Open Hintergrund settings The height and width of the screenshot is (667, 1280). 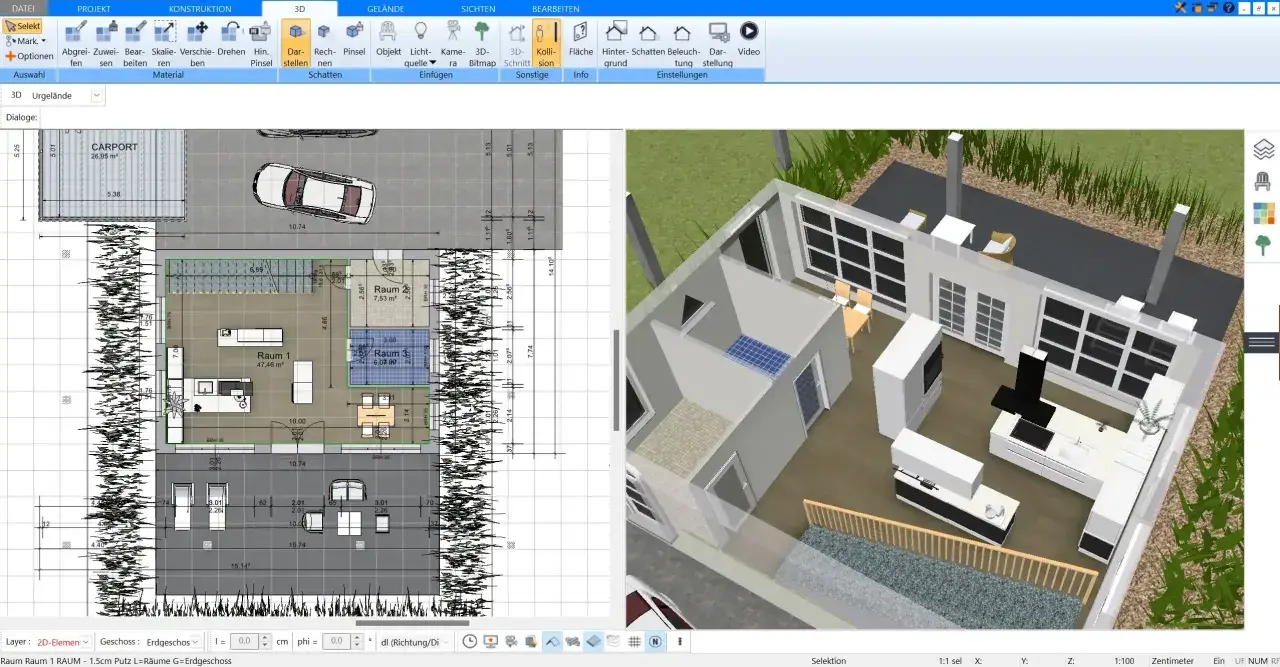point(616,43)
